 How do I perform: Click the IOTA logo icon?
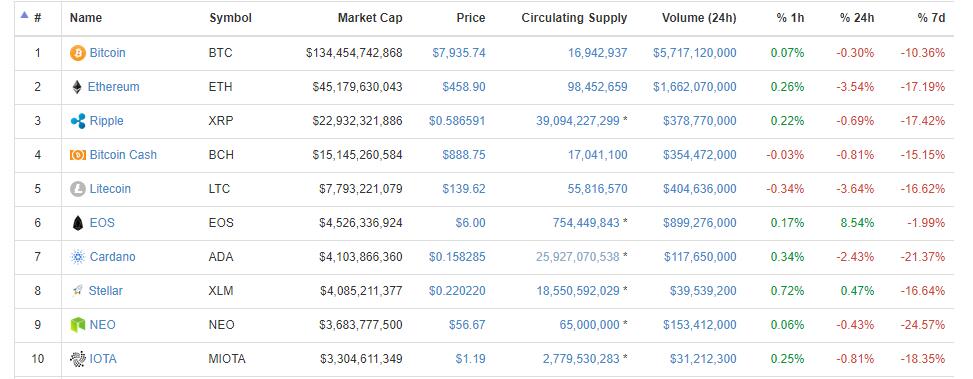tap(78, 359)
